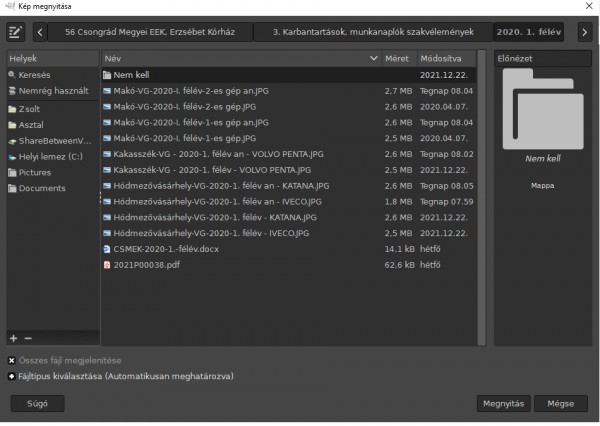Image resolution: width=600 pixels, height=426 pixels.
Task: Click the large folder preview thumbnail
Action: coord(543,109)
